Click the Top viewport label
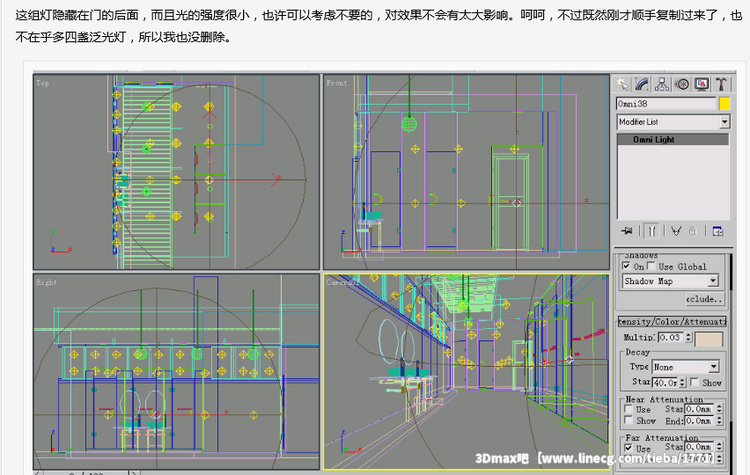 (43, 83)
